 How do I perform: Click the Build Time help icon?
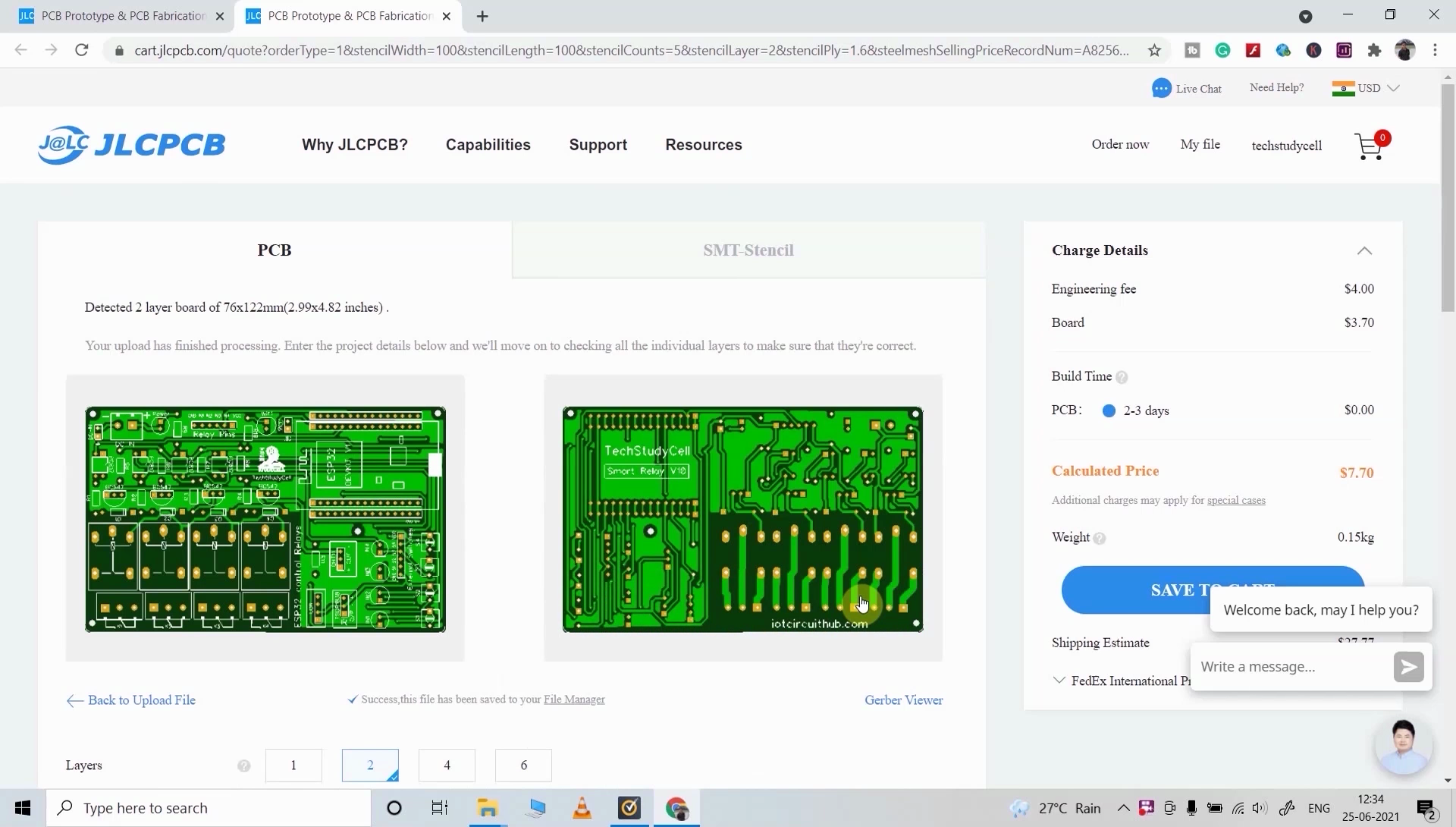tap(1122, 377)
